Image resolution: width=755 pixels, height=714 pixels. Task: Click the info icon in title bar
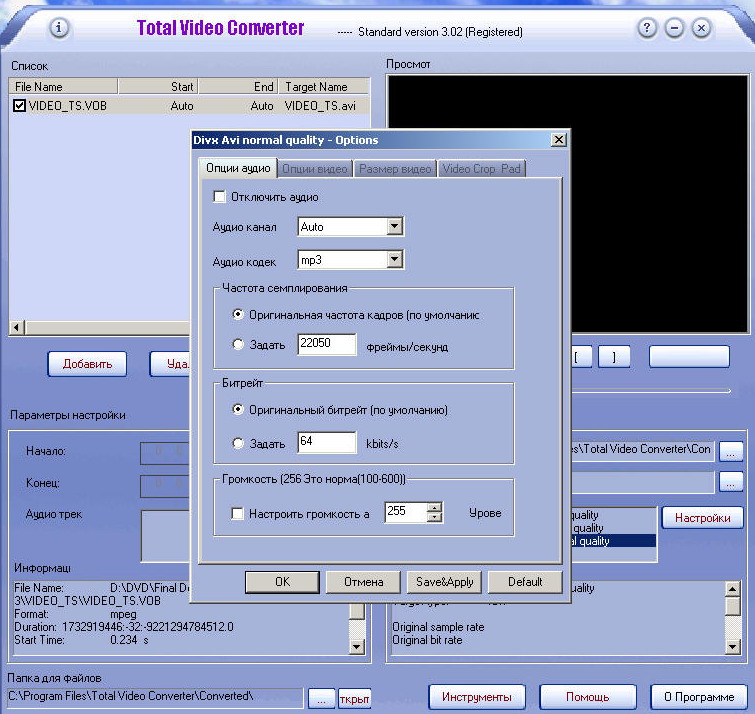click(x=59, y=28)
